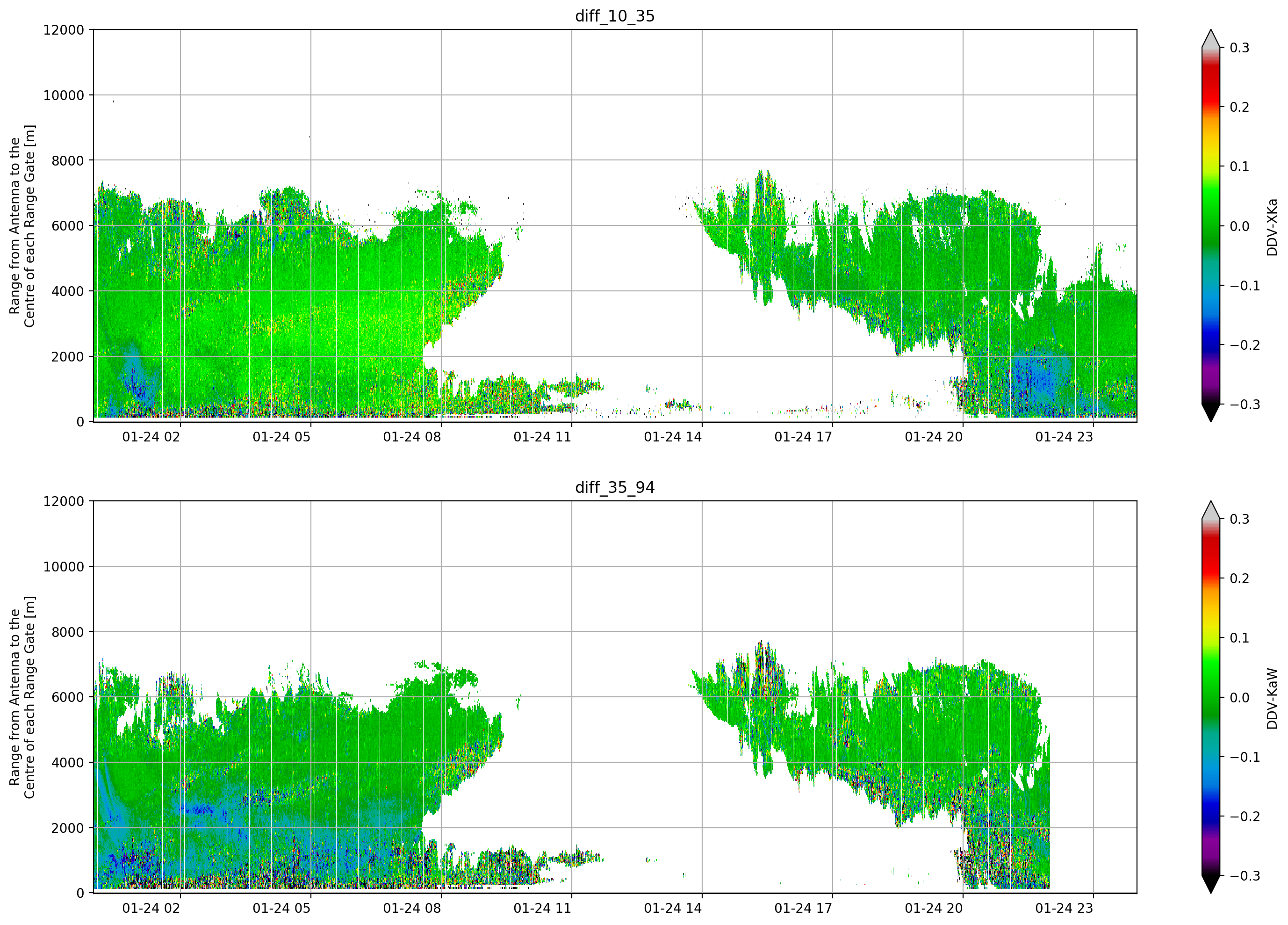1288x925 pixels.
Task: Click the diff_10_35 plot title
Action: pyautogui.click(x=615, y=16)
